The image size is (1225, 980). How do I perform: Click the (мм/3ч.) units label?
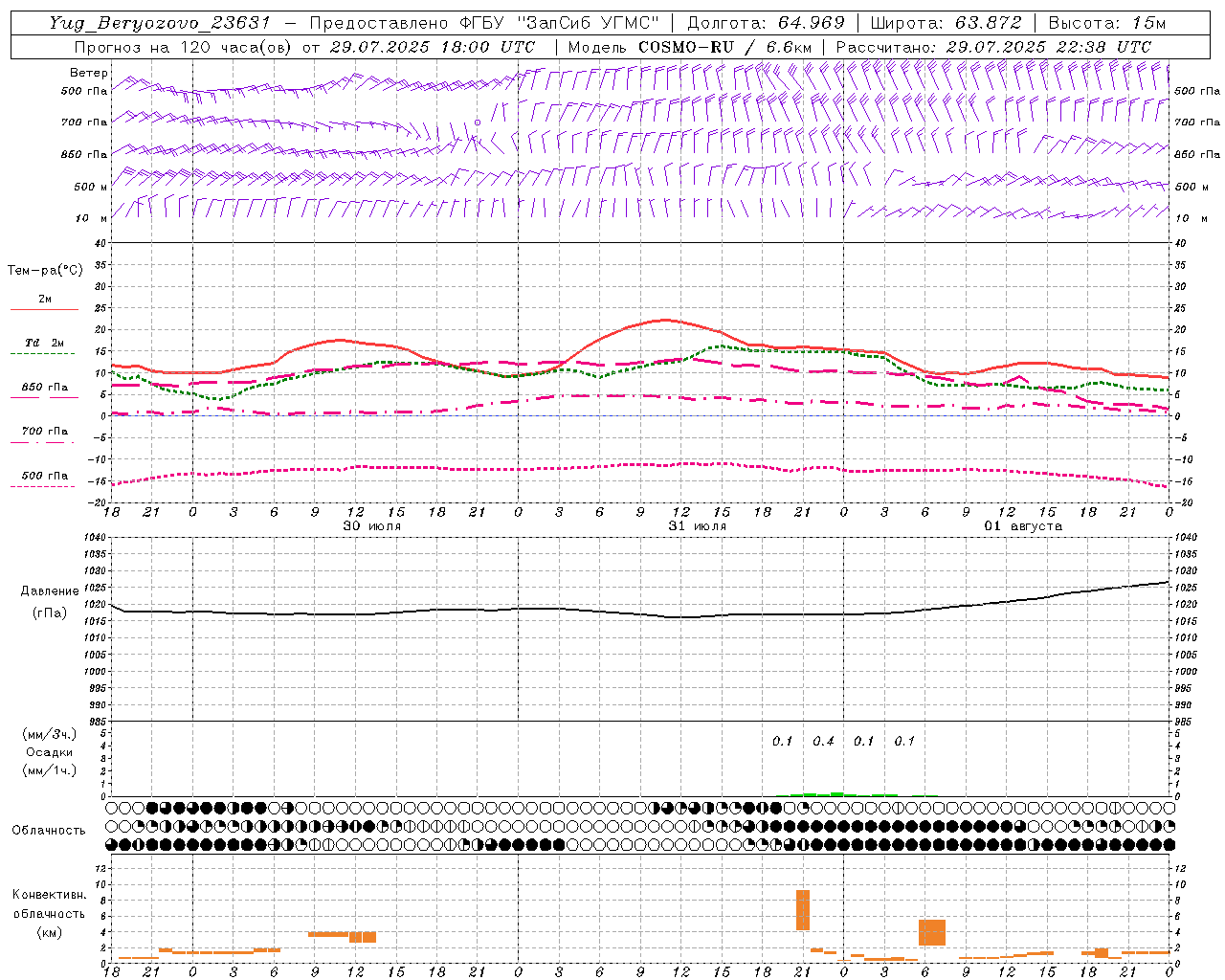click(x=49, y=734)
